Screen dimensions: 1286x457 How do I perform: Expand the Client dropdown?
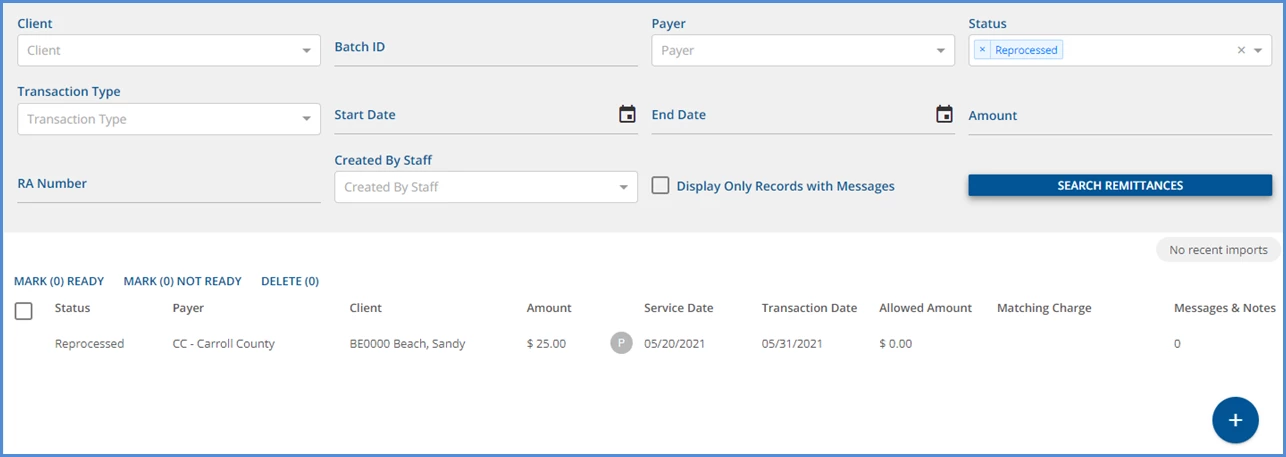[307, 51]
